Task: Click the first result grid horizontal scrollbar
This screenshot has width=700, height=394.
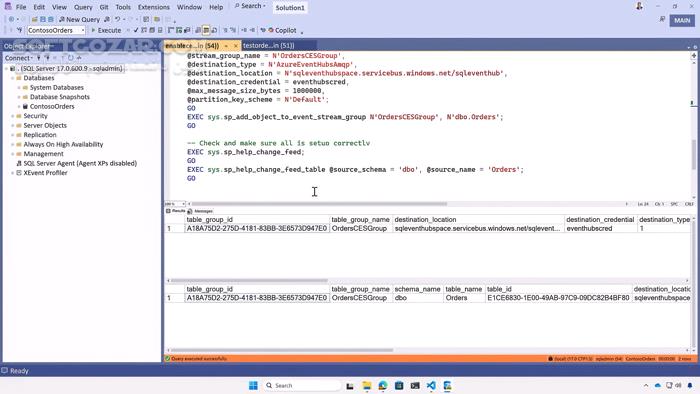Action: point(249,281)
